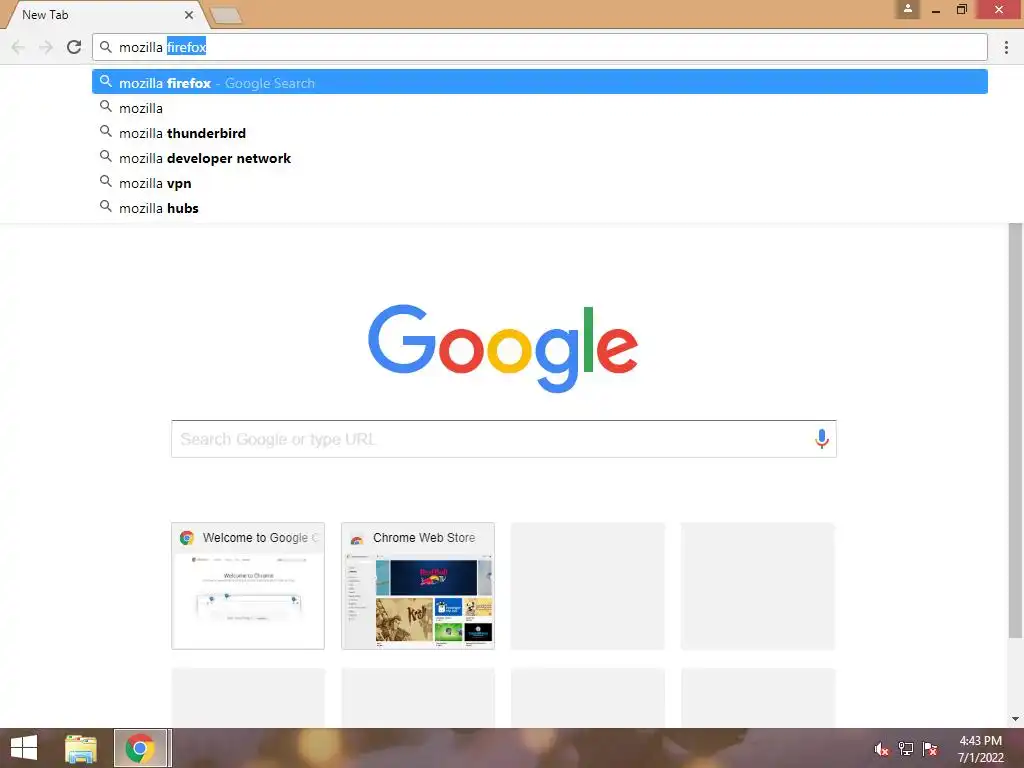Choose the mozilla firefox Google Search suggestion

(539, 82)
